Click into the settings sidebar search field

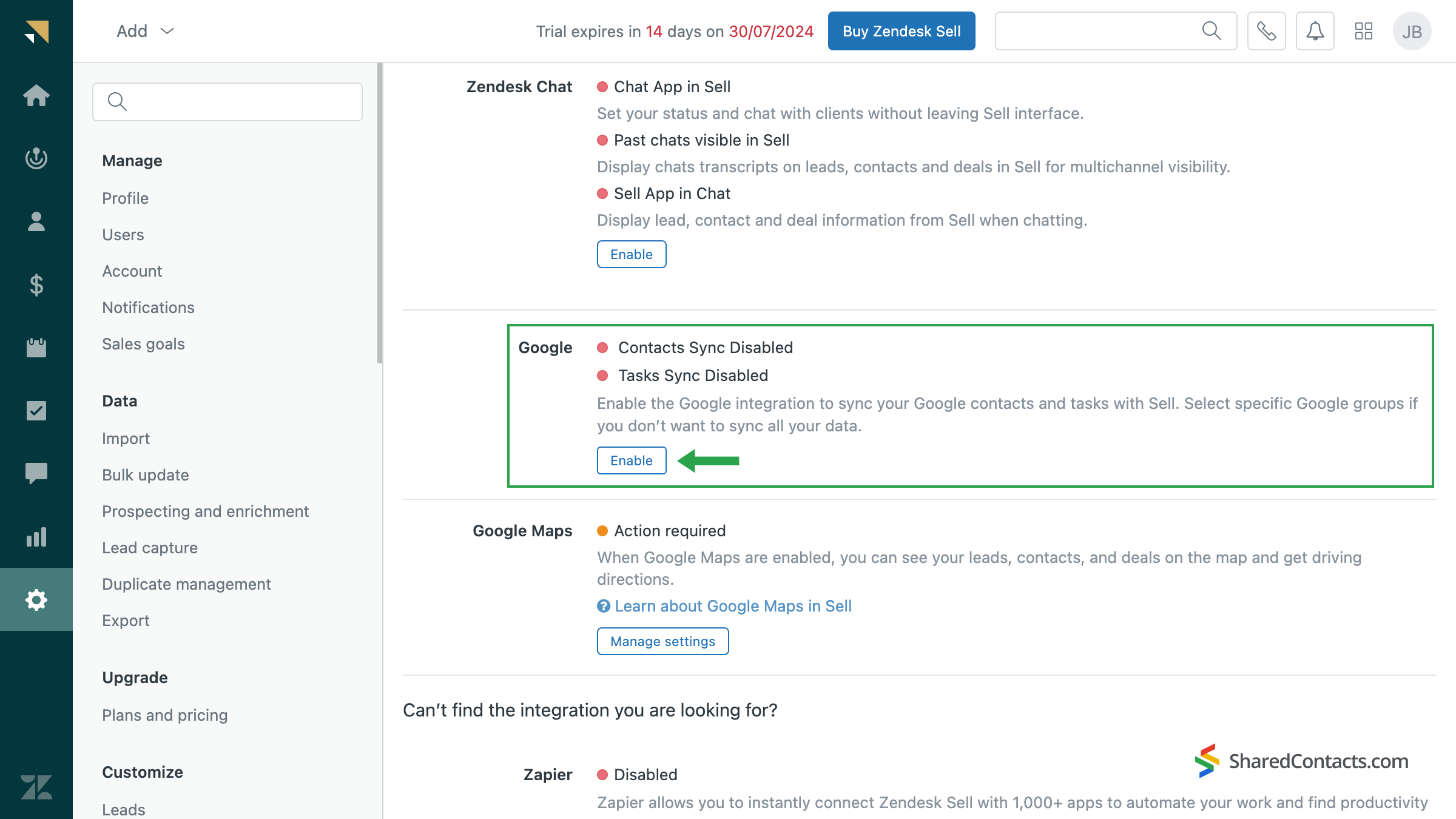[227, 101]
